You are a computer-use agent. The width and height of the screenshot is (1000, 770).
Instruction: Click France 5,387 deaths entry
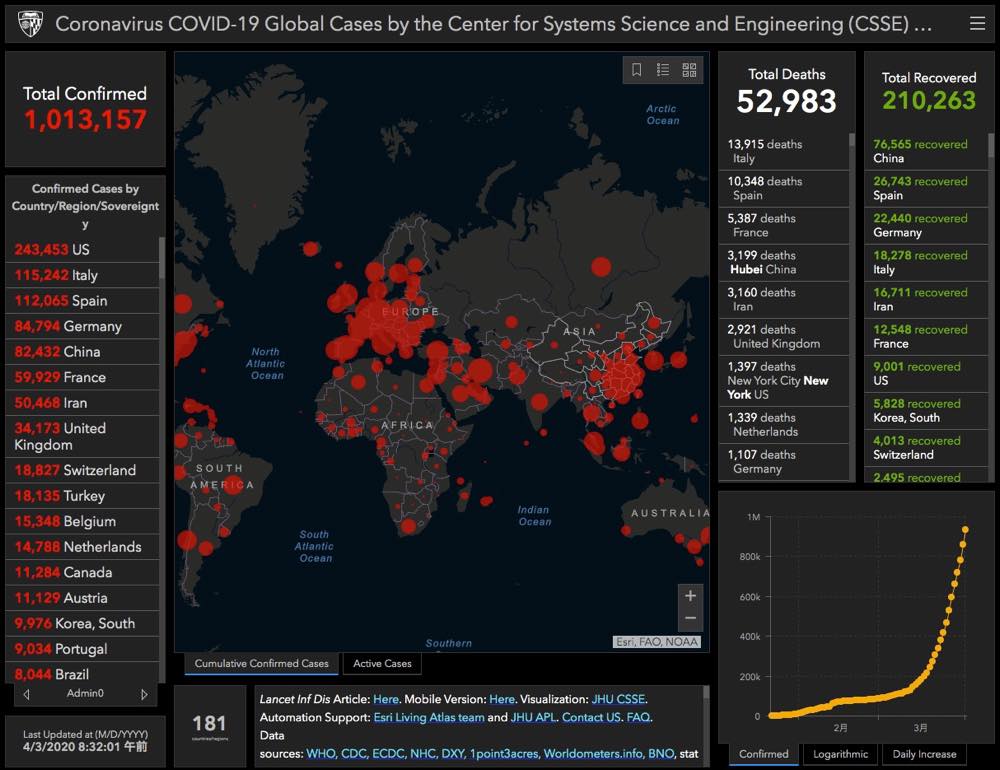pyautogui.click(x=784, y=225)
